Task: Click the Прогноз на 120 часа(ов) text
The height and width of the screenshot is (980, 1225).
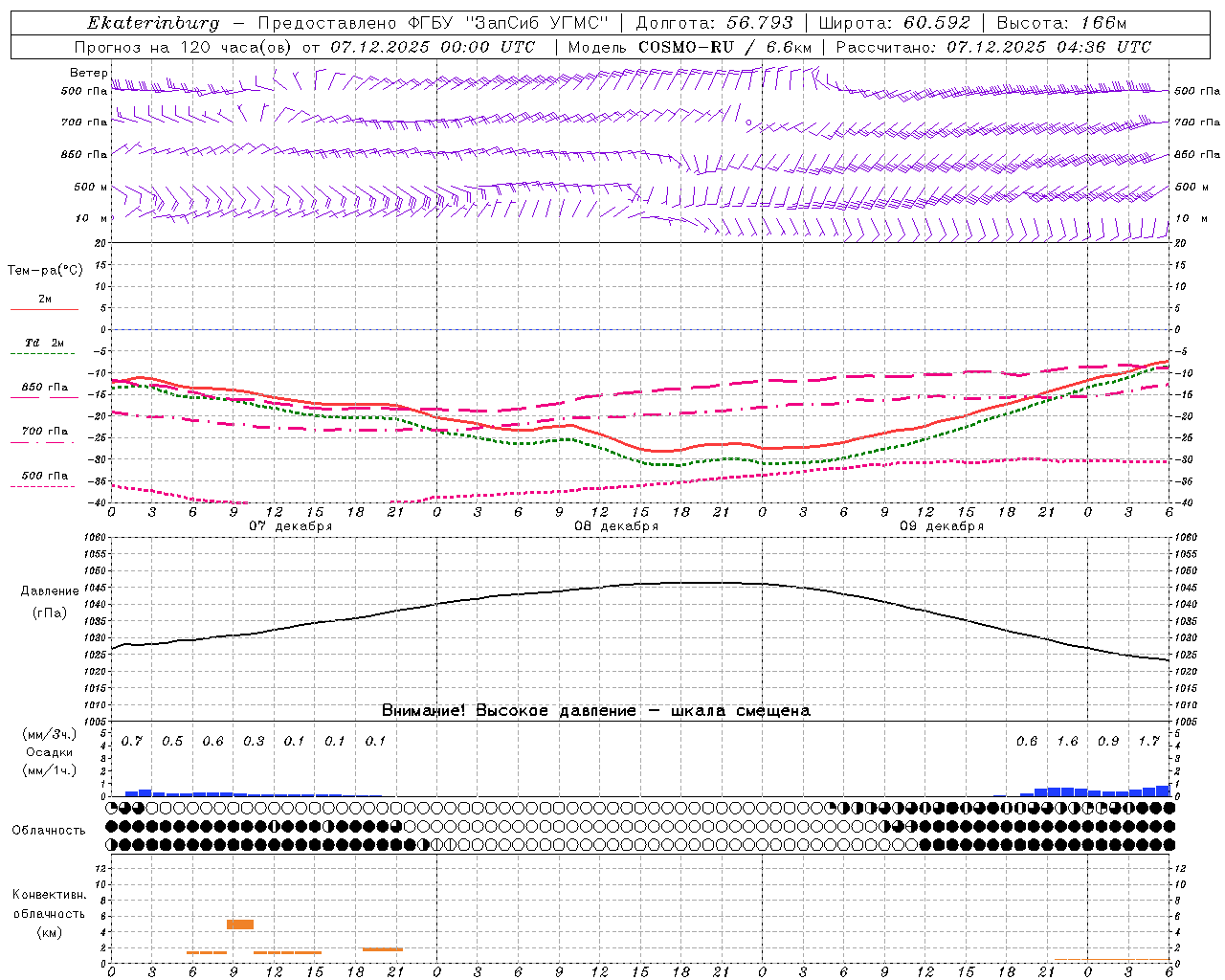Action: pyautogui.click(x=184, y=47)
